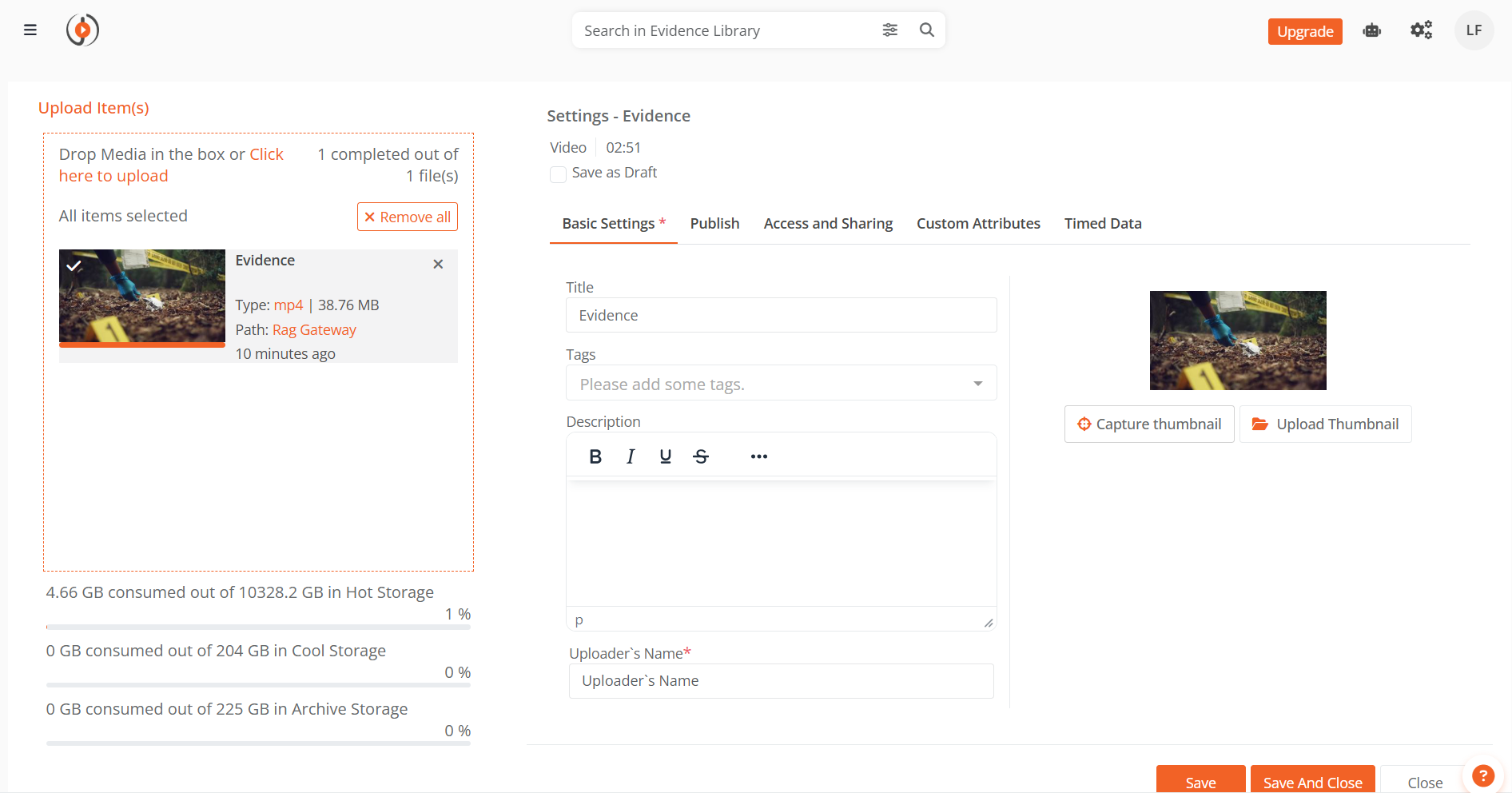Image resolution: width=1512 pixels, height=793 pixels.
Task: Deselect the Evidence video thumbnail checkmark
Action: point(74,265)
